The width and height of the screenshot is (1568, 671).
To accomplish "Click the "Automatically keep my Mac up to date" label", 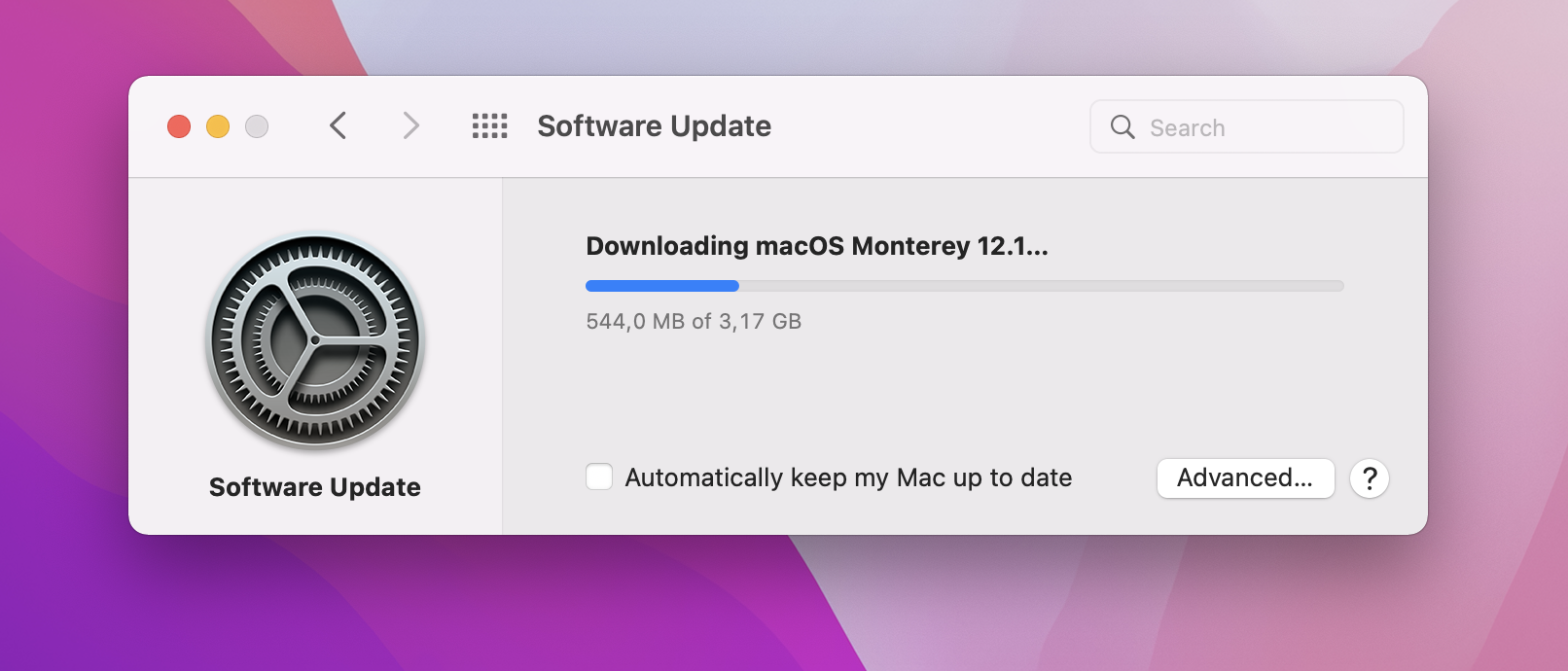I will pyautogui.click(x=848, y=477).
